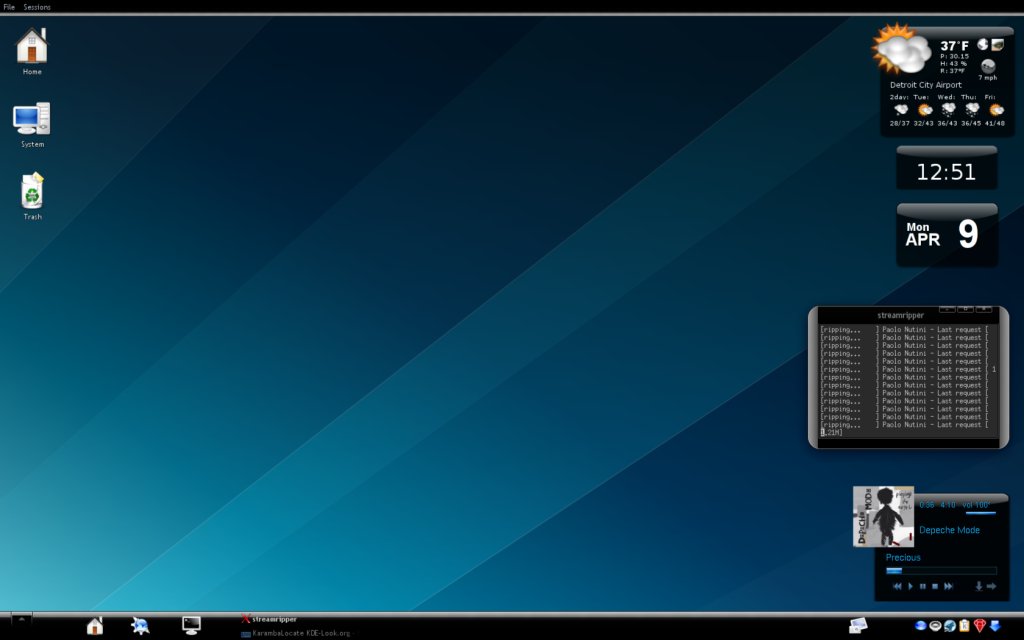
Task: Click the Tue forecast icon
Action: [x=925, y=110]
